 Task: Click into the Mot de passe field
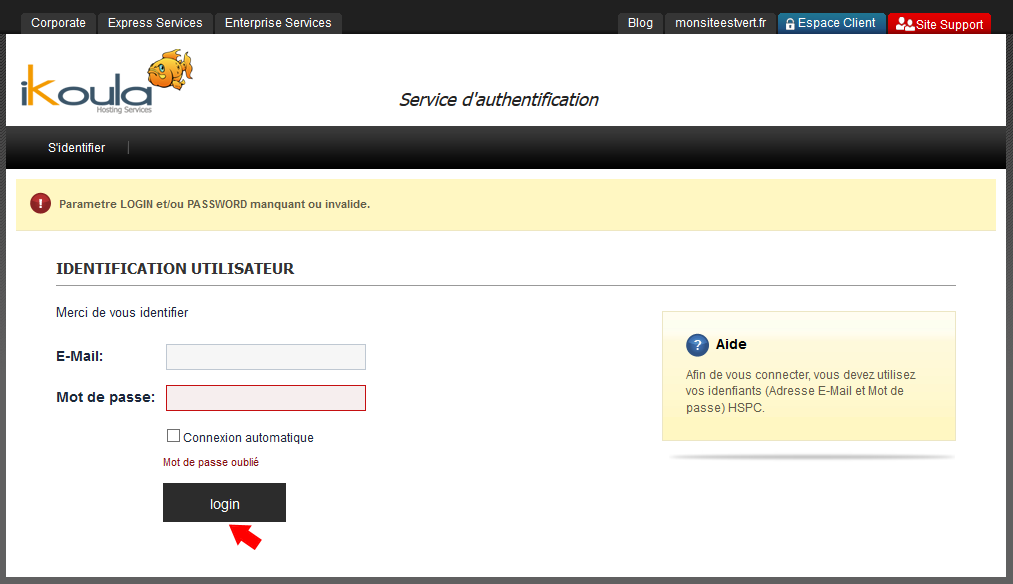click(x=266, y=398)
